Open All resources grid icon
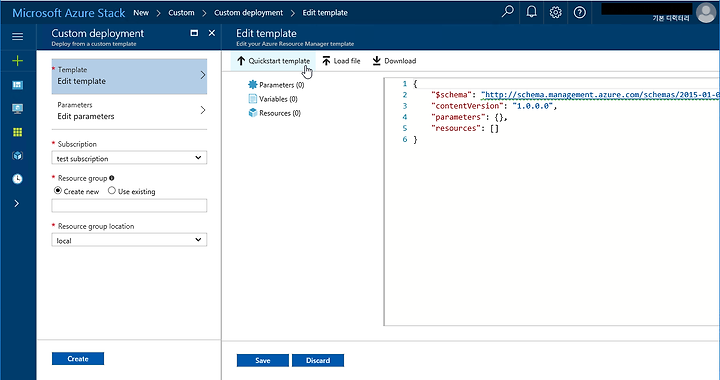720x380 pixels. click(x=17, y=132)
